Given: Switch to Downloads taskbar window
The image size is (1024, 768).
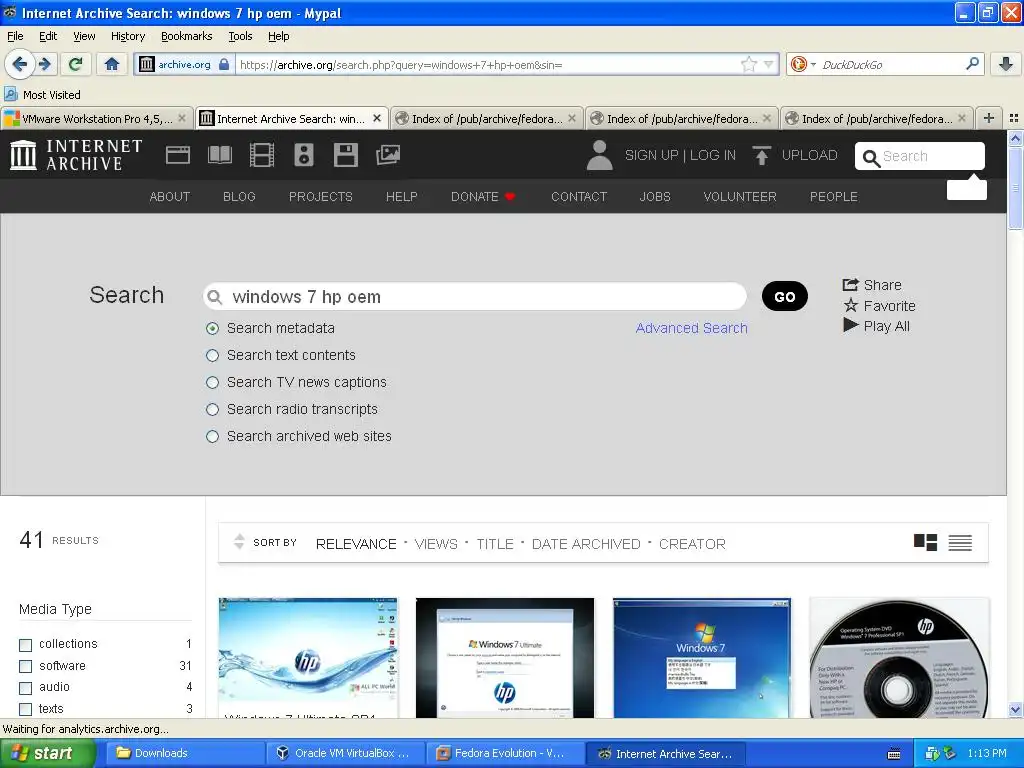Looking at the screenshot, I should coord(184,753).
